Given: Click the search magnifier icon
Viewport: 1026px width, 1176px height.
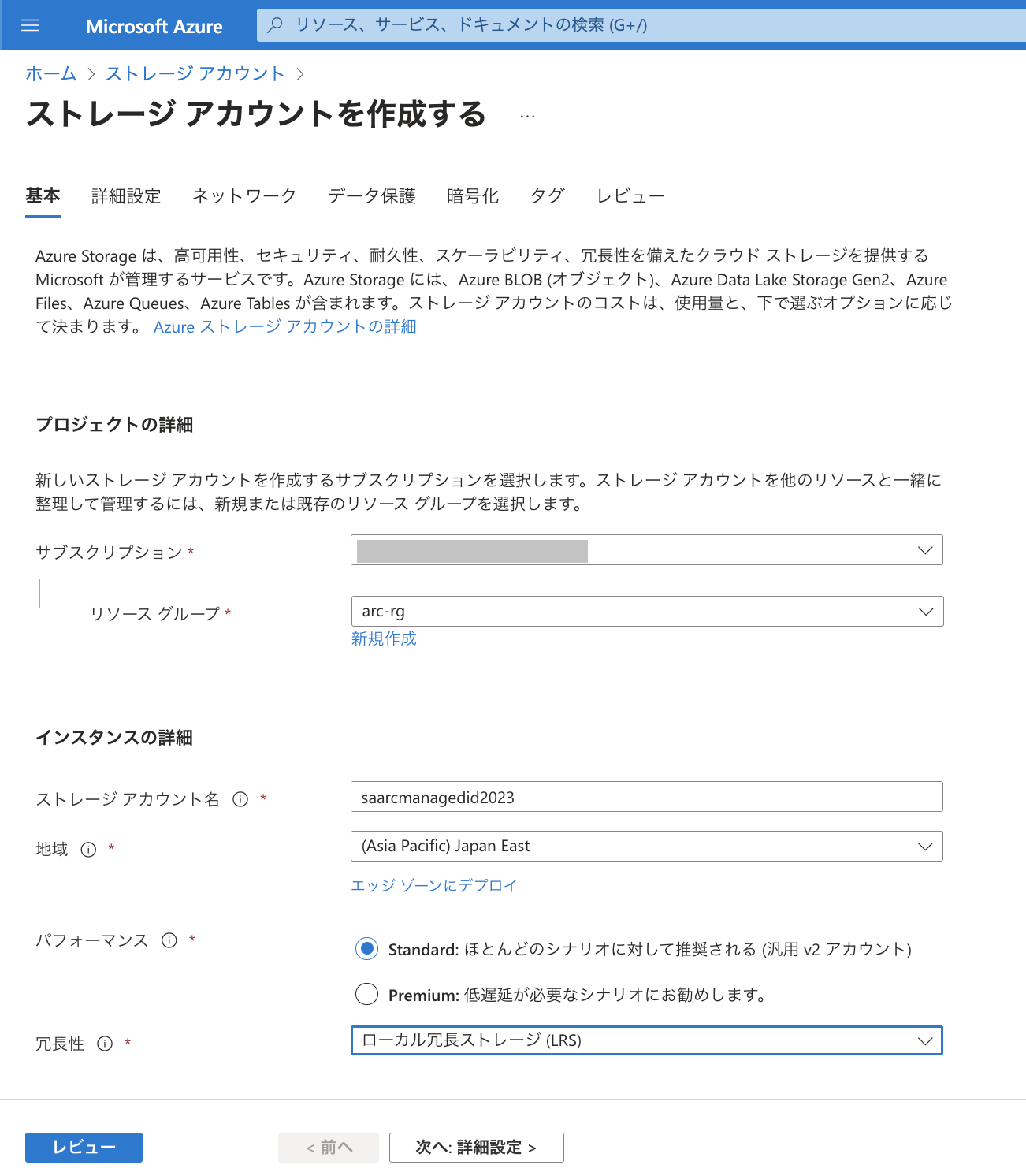Looking at the screenshot, I should [x=275, y=25].
